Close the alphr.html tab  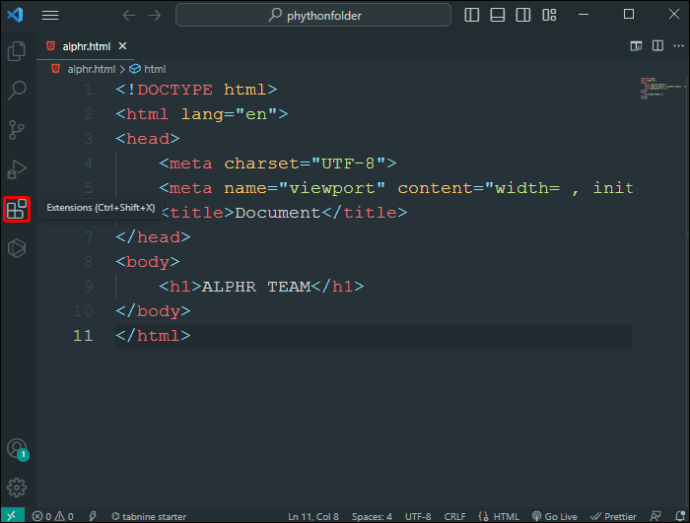123,46
